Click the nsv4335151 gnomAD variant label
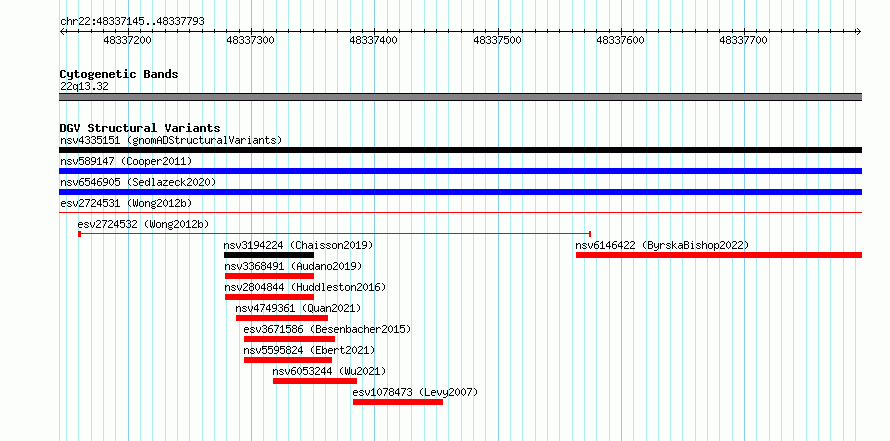Image resolution: width=890 pixels, height=441 pixels. [171, 140]
